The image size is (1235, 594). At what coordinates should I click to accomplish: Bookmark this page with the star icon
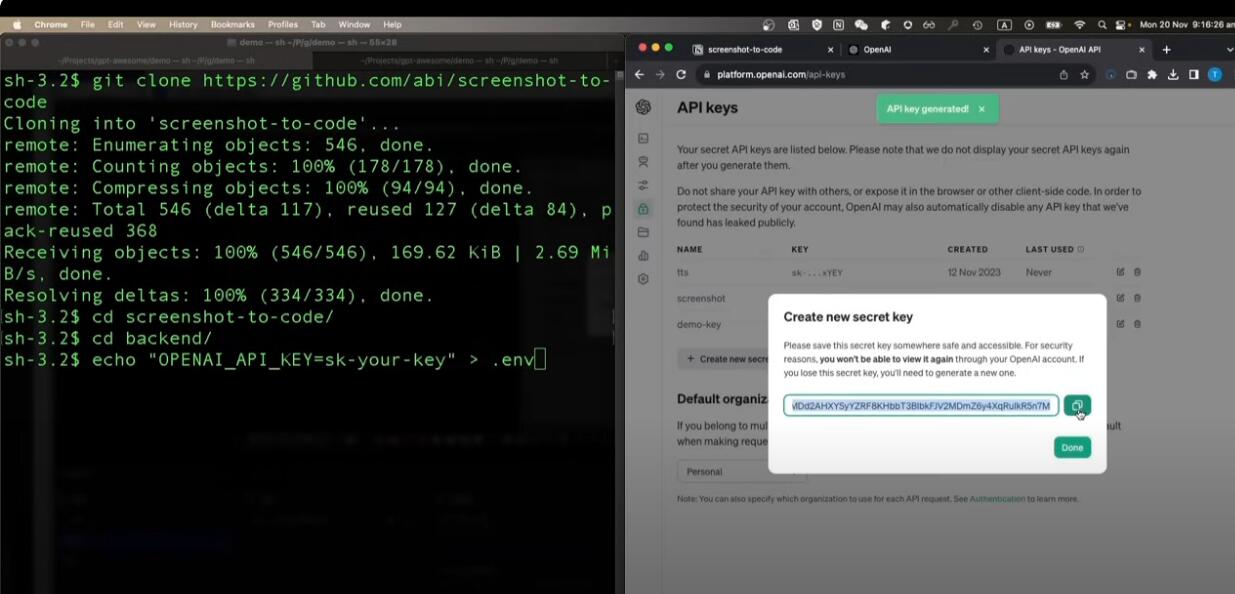point(1084,74)
